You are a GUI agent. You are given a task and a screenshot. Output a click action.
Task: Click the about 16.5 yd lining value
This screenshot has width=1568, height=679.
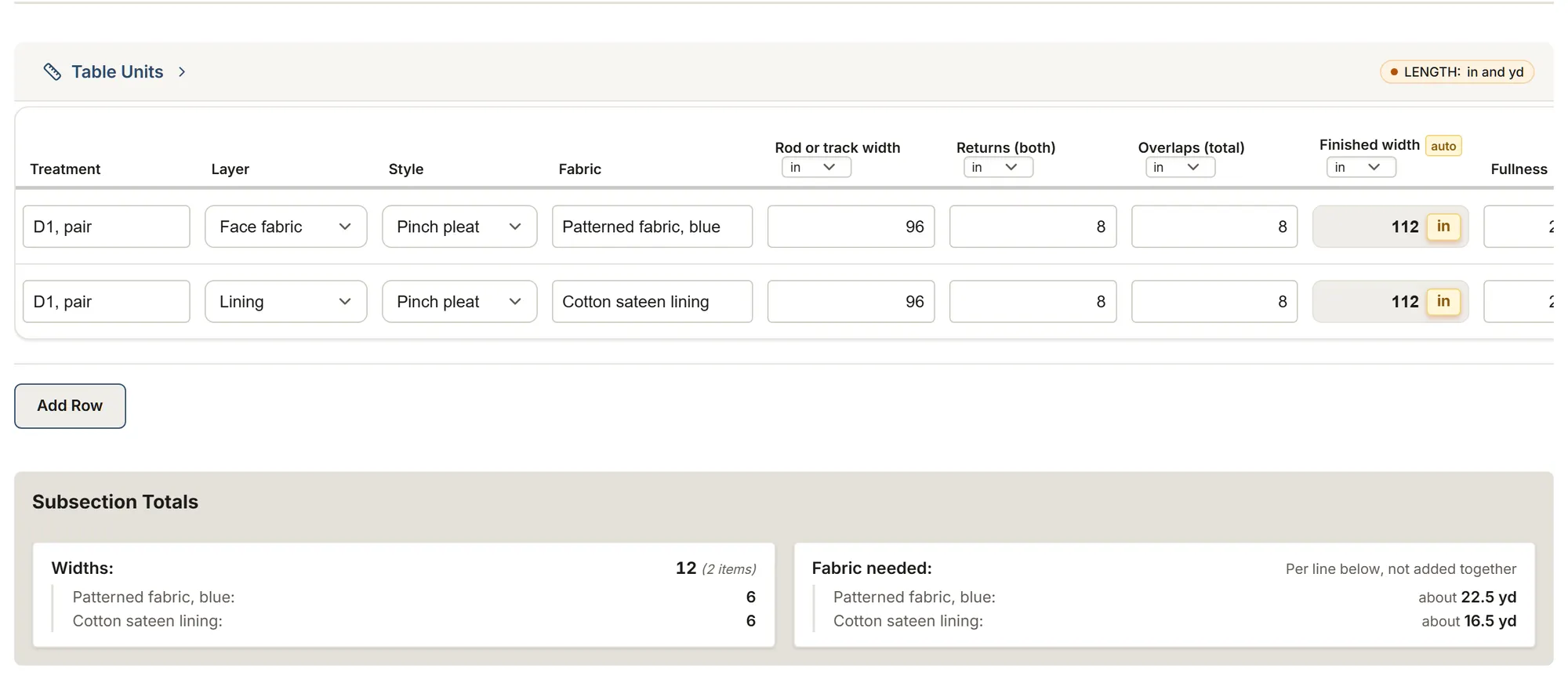point(1468,621)
